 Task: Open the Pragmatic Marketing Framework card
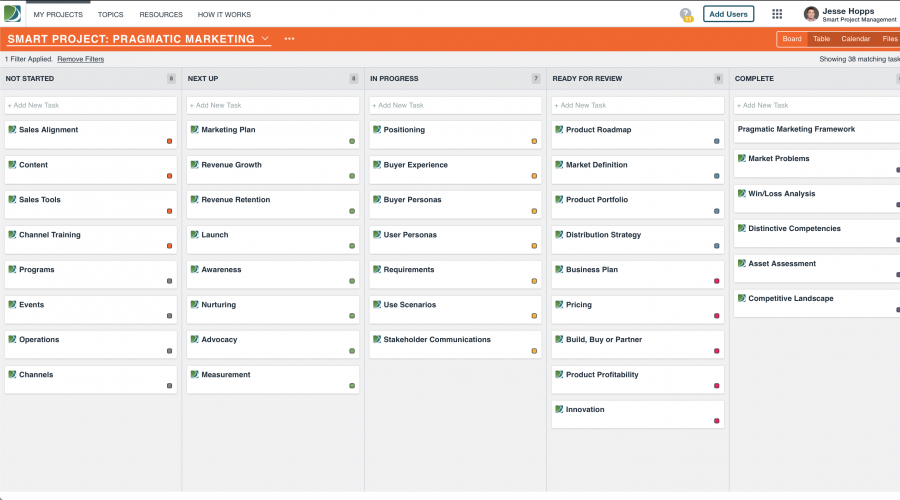817,131
